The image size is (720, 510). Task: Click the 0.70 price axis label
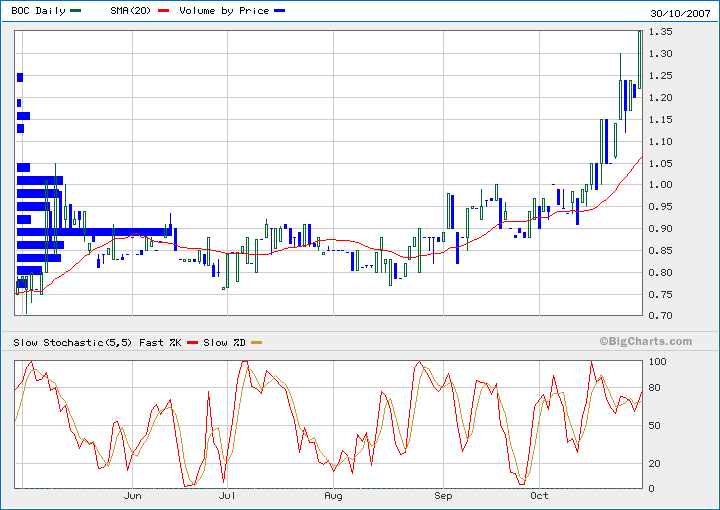click(659, 317)
